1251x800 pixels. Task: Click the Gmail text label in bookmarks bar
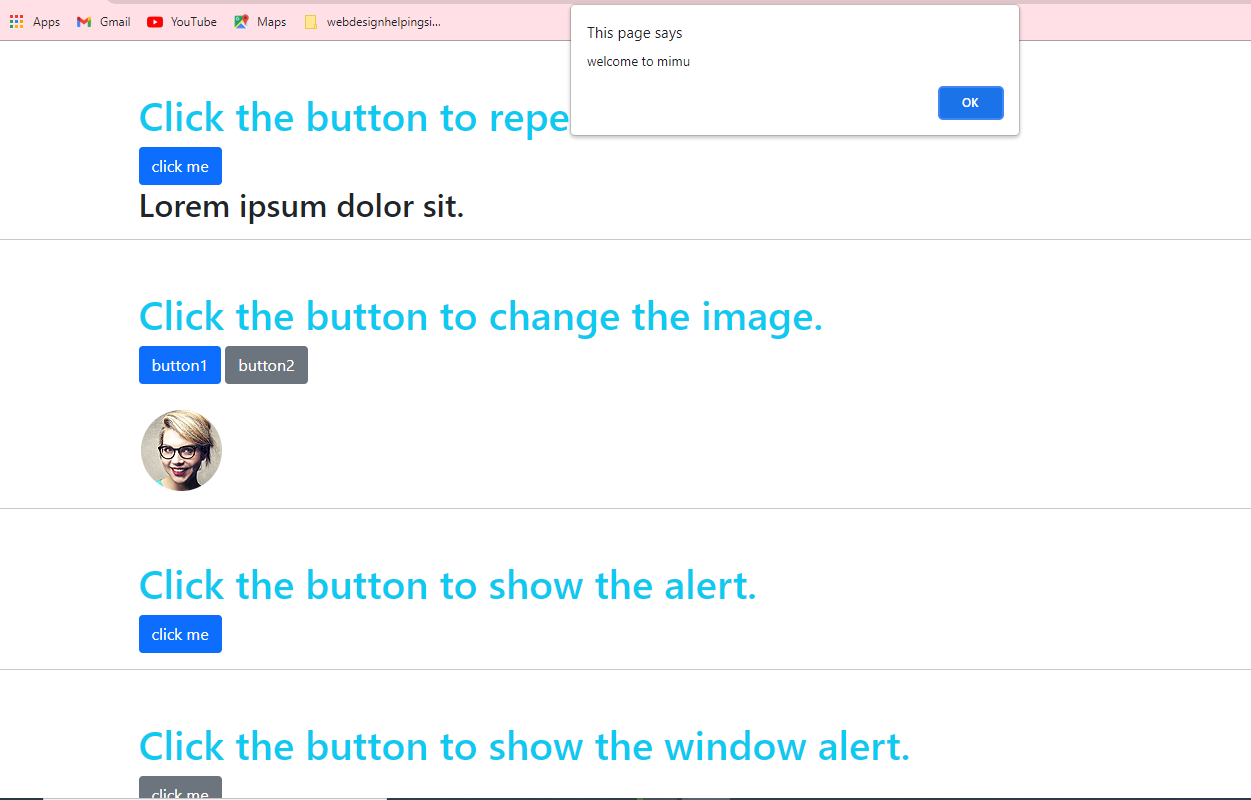[x=115, y=22]
